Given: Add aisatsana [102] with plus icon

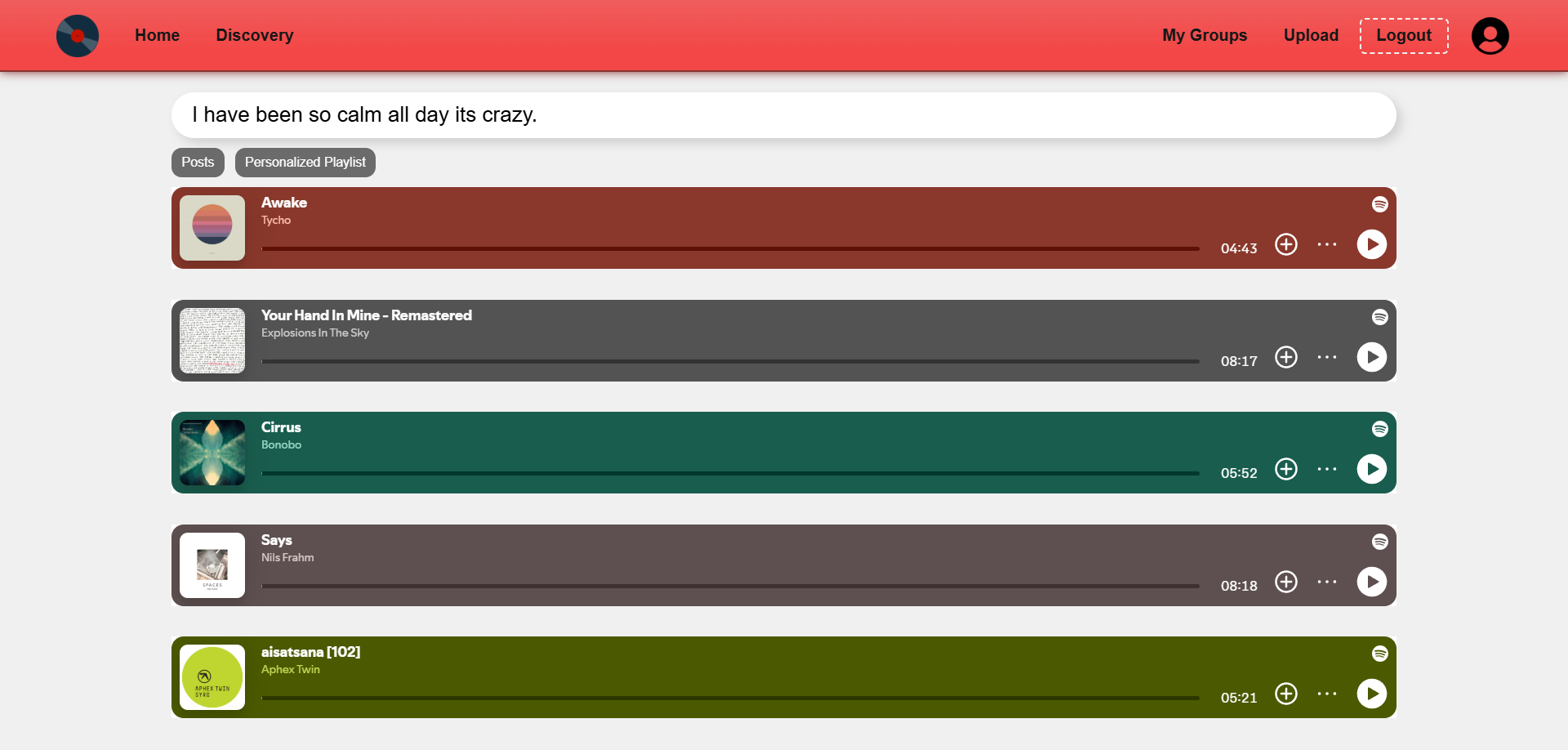Looking at the screenshot, I should (1286, 694).
